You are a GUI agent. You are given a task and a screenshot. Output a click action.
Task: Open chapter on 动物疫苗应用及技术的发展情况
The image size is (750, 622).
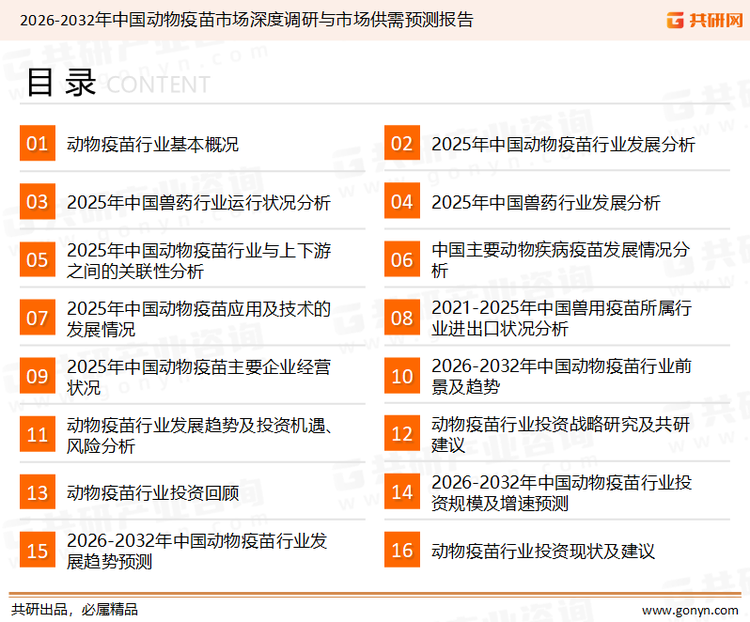(x=199, y=319)
